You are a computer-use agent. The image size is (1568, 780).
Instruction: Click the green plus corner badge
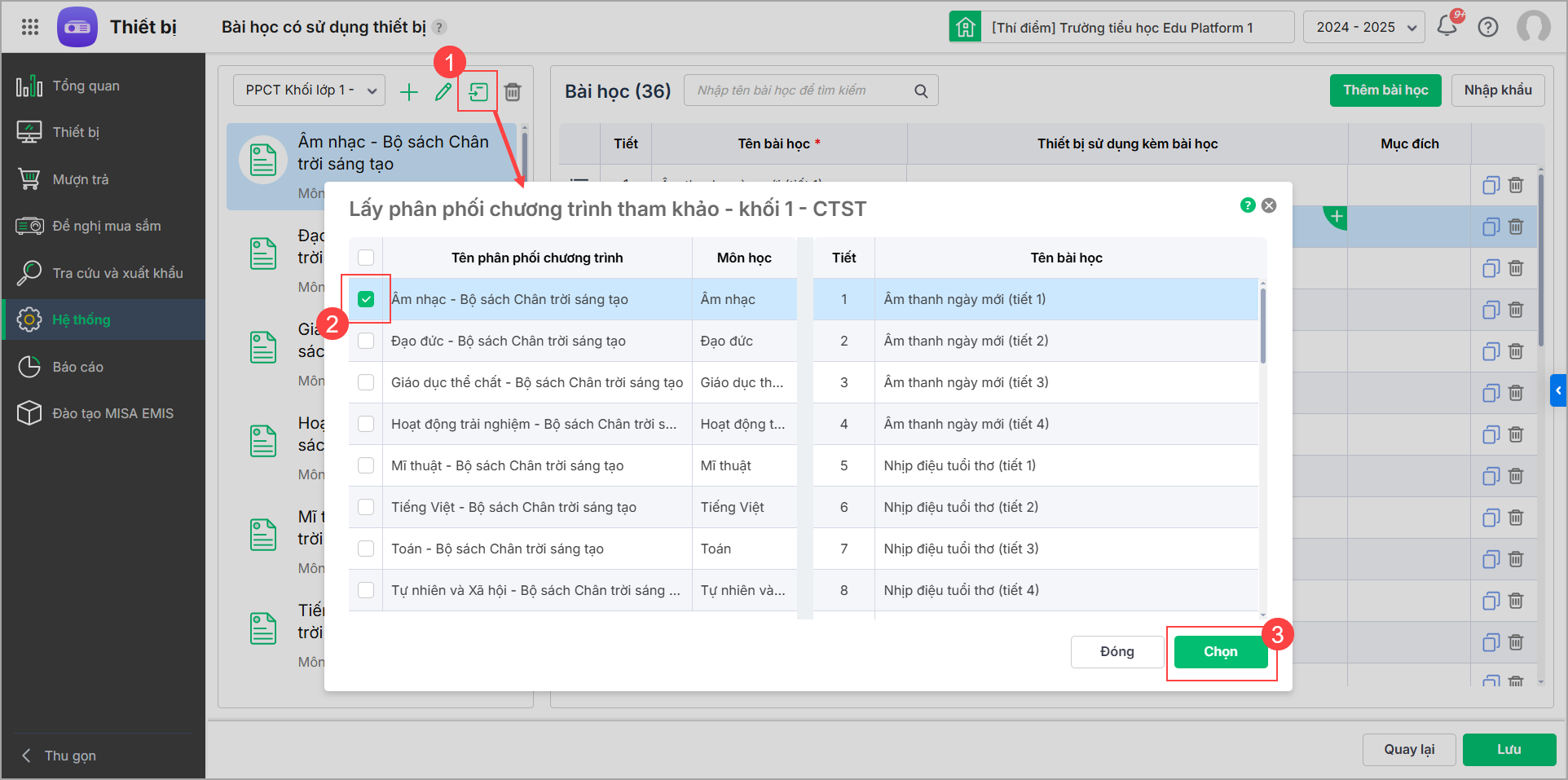coord(1337,217)
